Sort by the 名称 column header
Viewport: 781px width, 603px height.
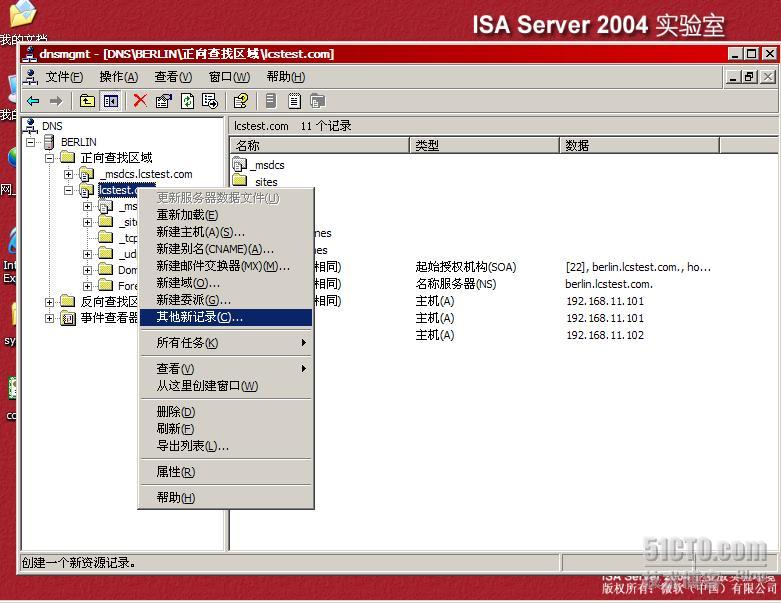click(320, 145)
